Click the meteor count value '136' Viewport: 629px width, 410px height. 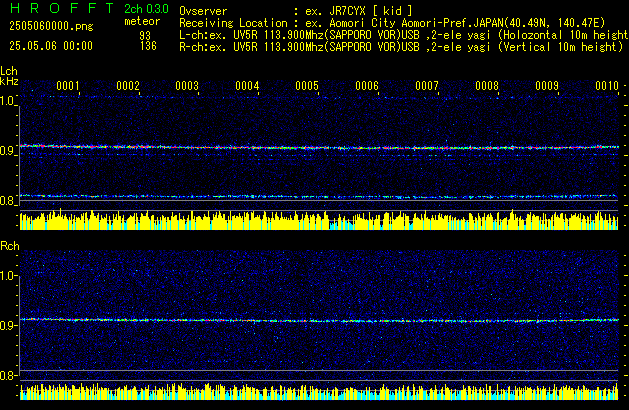(x=148, y=46)
